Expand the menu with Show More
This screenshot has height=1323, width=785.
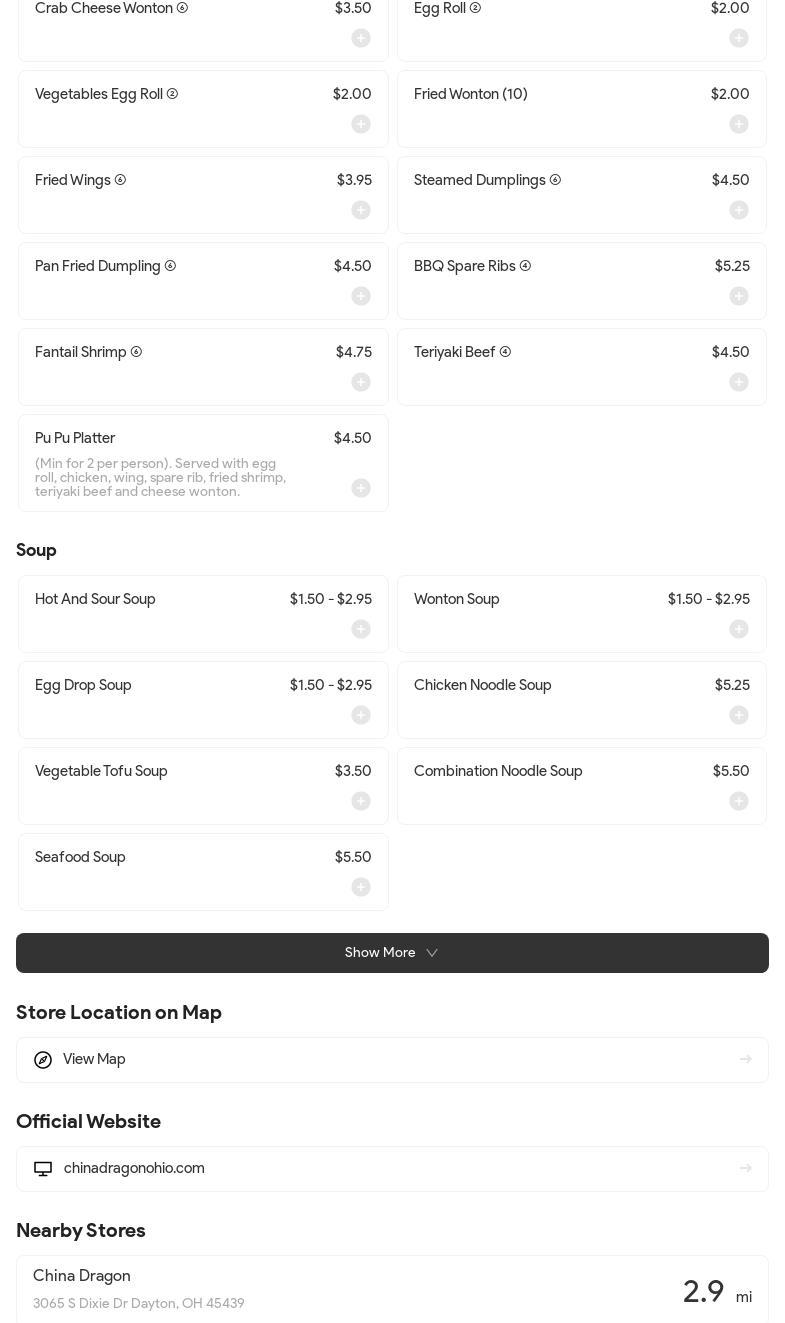tap(380, 953)
